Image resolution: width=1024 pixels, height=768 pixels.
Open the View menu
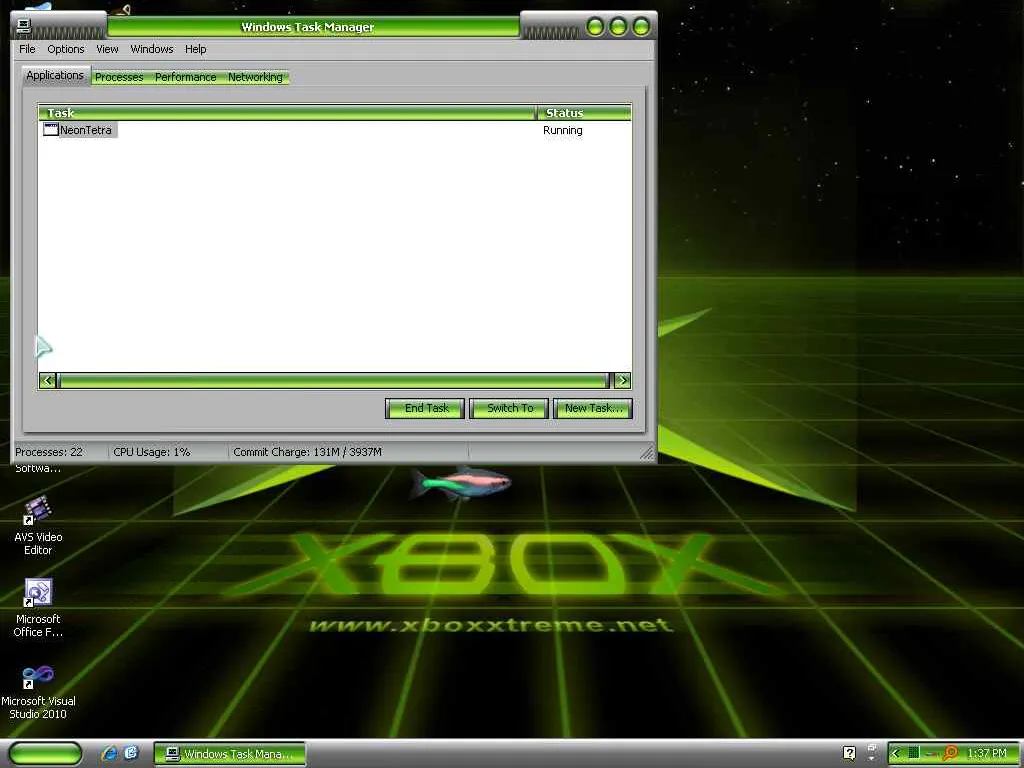coord(107,49)
